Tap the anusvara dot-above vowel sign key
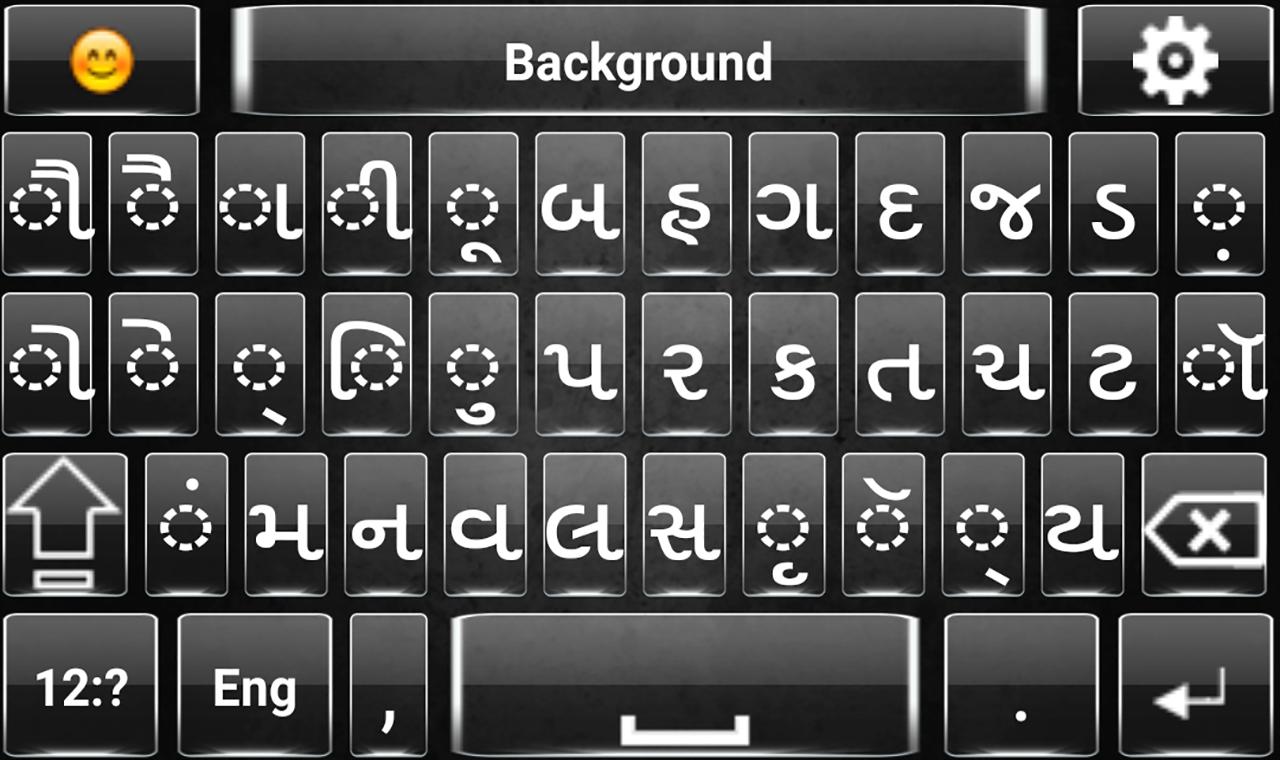Viewport: 1280px width, 760px height. click(186, 525)
